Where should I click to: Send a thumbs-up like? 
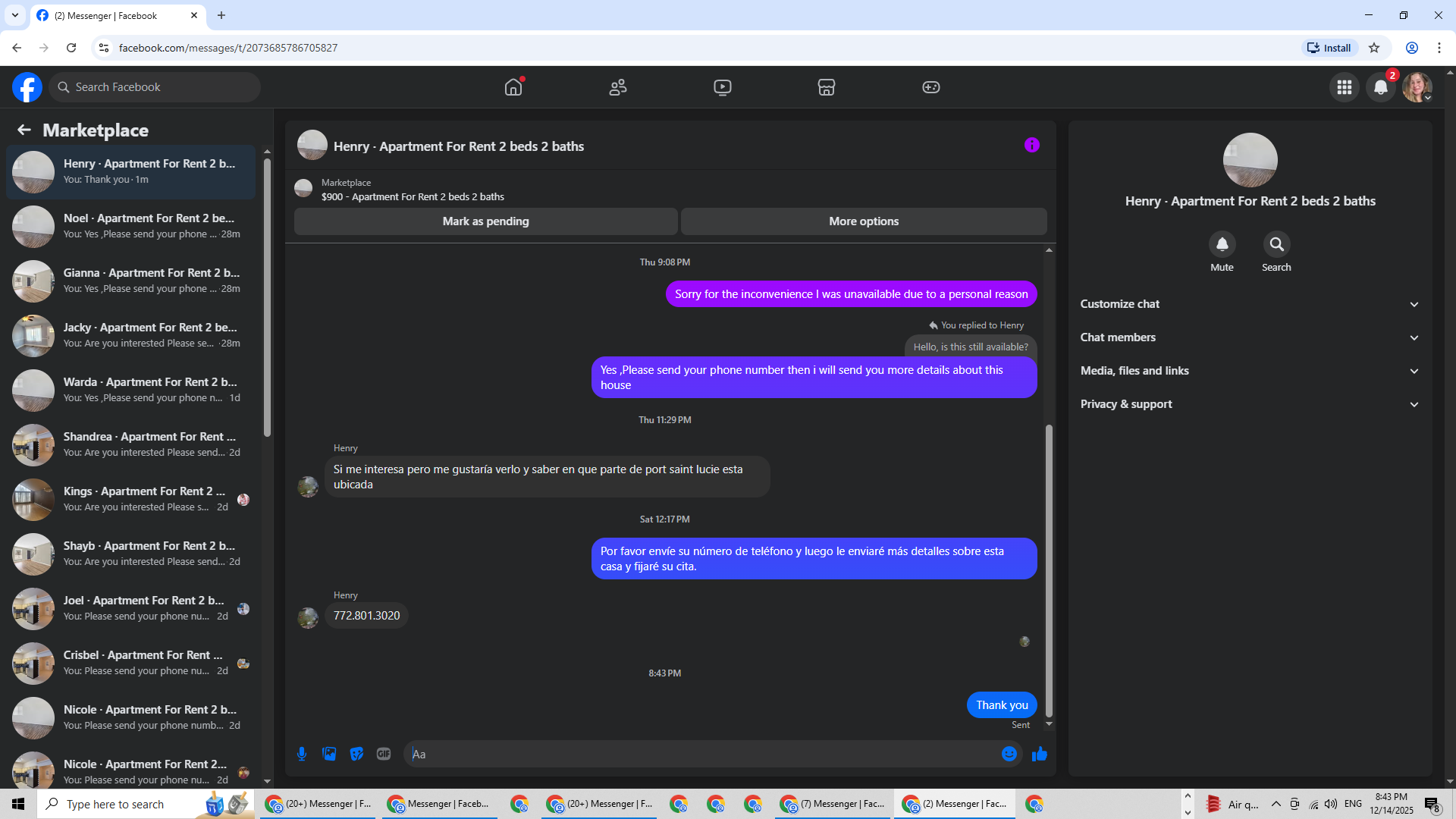(1040, 754)
